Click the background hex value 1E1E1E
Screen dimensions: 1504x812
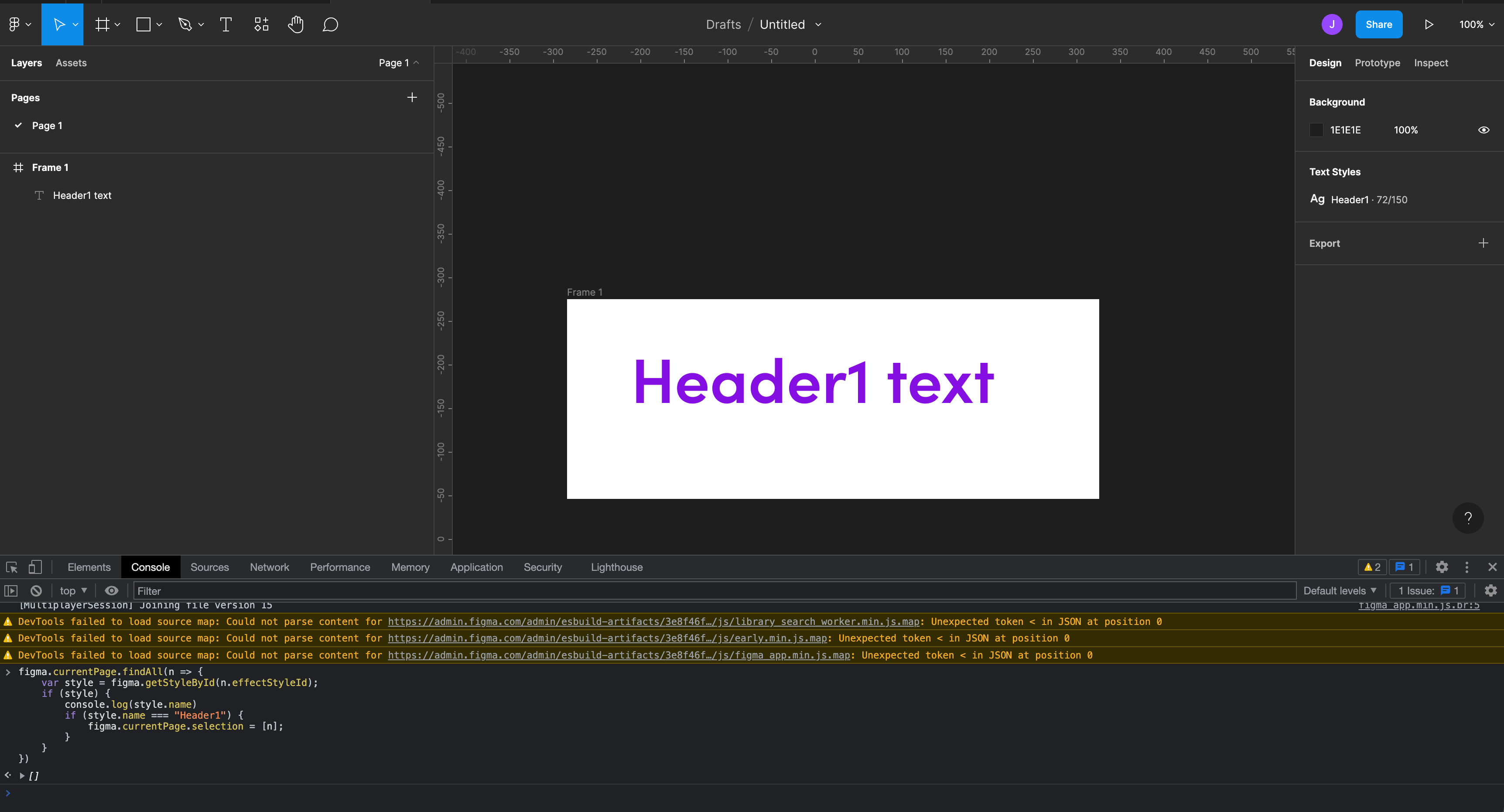coord(1345,130)
